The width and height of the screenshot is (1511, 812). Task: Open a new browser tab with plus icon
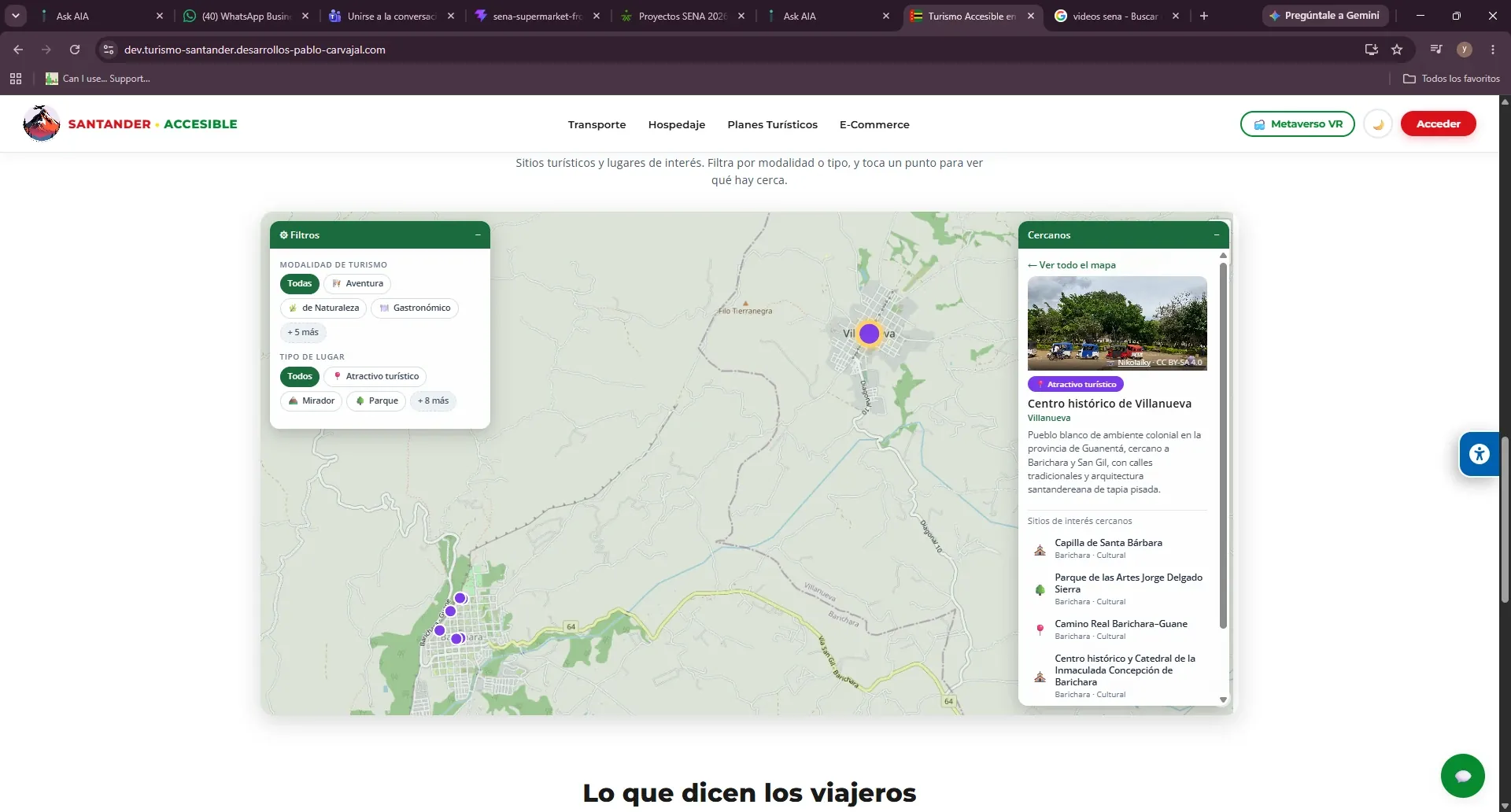coord(1204,16)
